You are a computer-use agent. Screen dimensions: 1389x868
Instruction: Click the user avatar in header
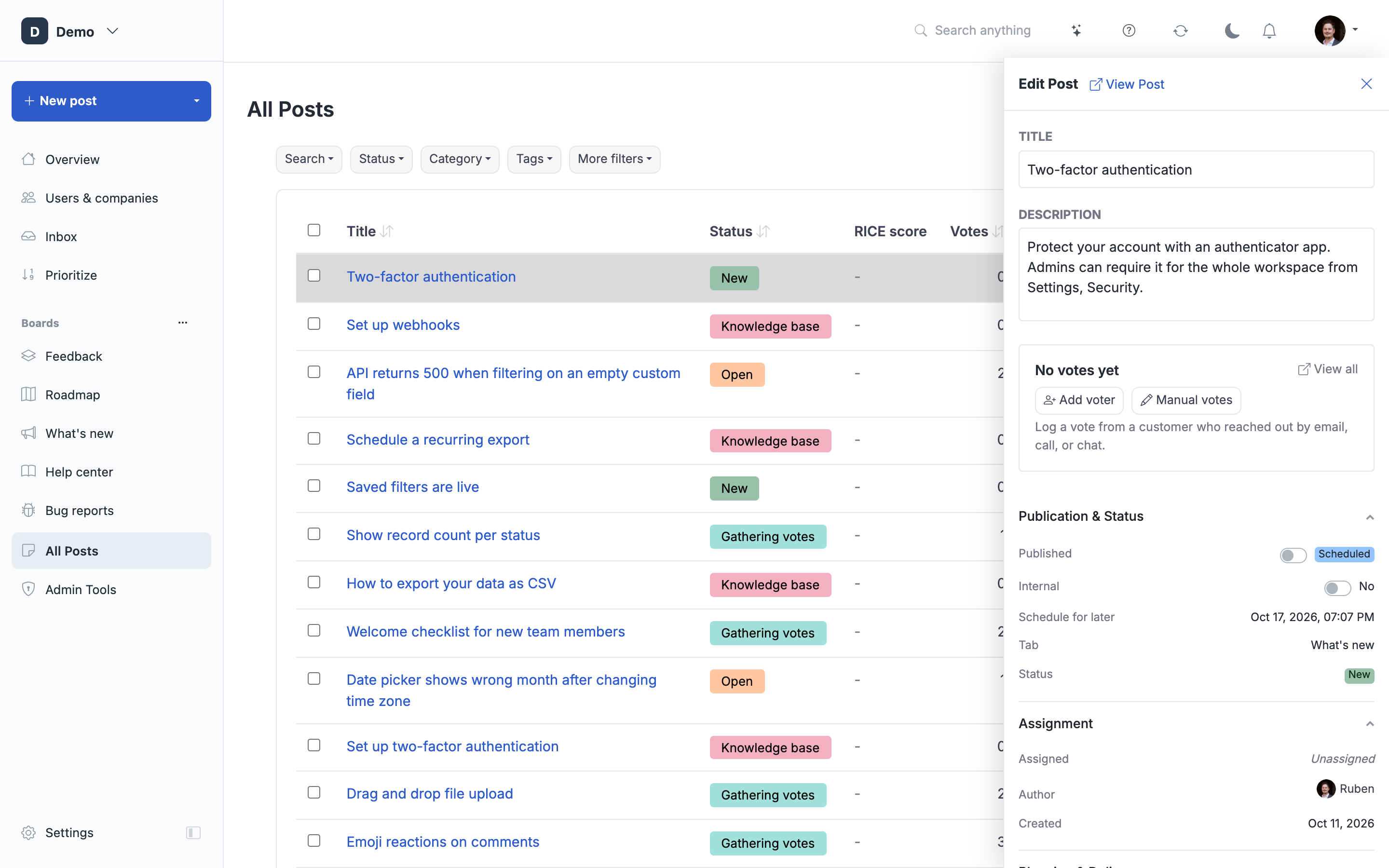[1329, 30]
